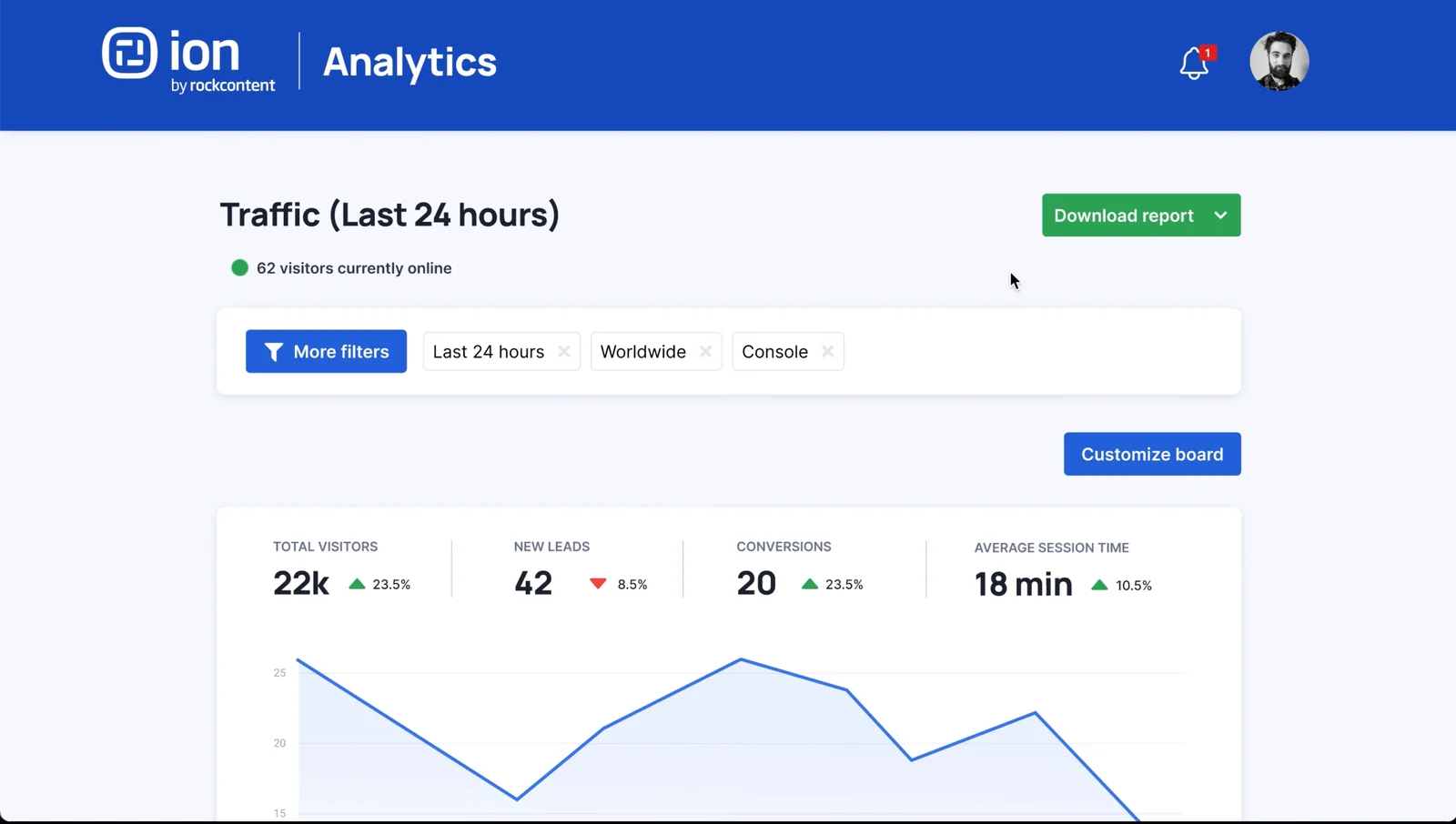Open the Last 24 hours filter chip
This screenshot has width=1456, height=824.
tap(489, 351)
